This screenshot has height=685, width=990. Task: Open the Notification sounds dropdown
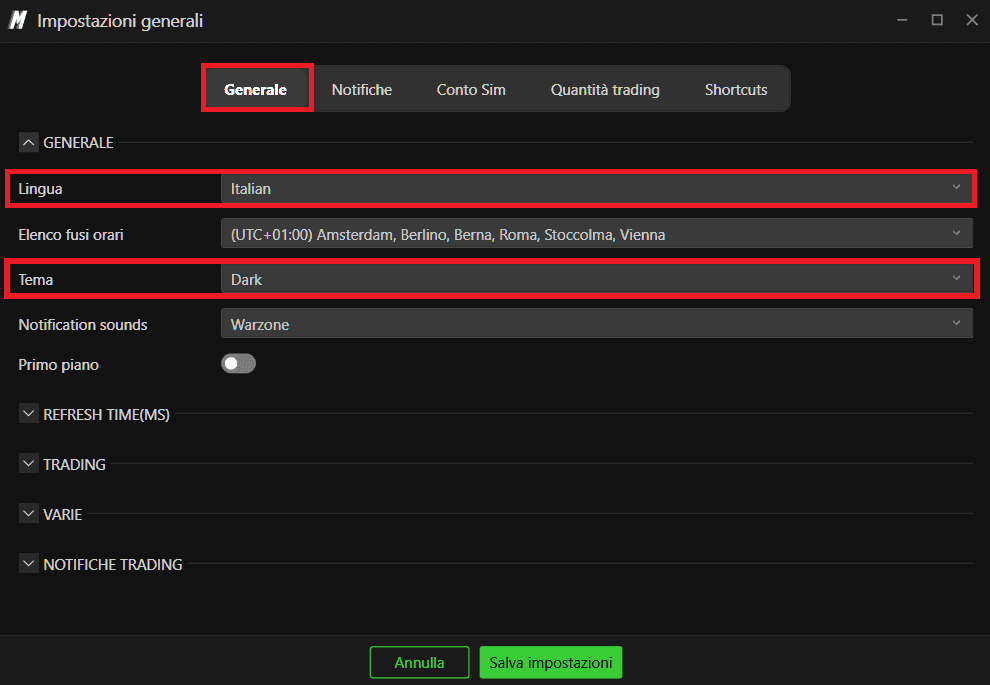(x=597, y=324)
